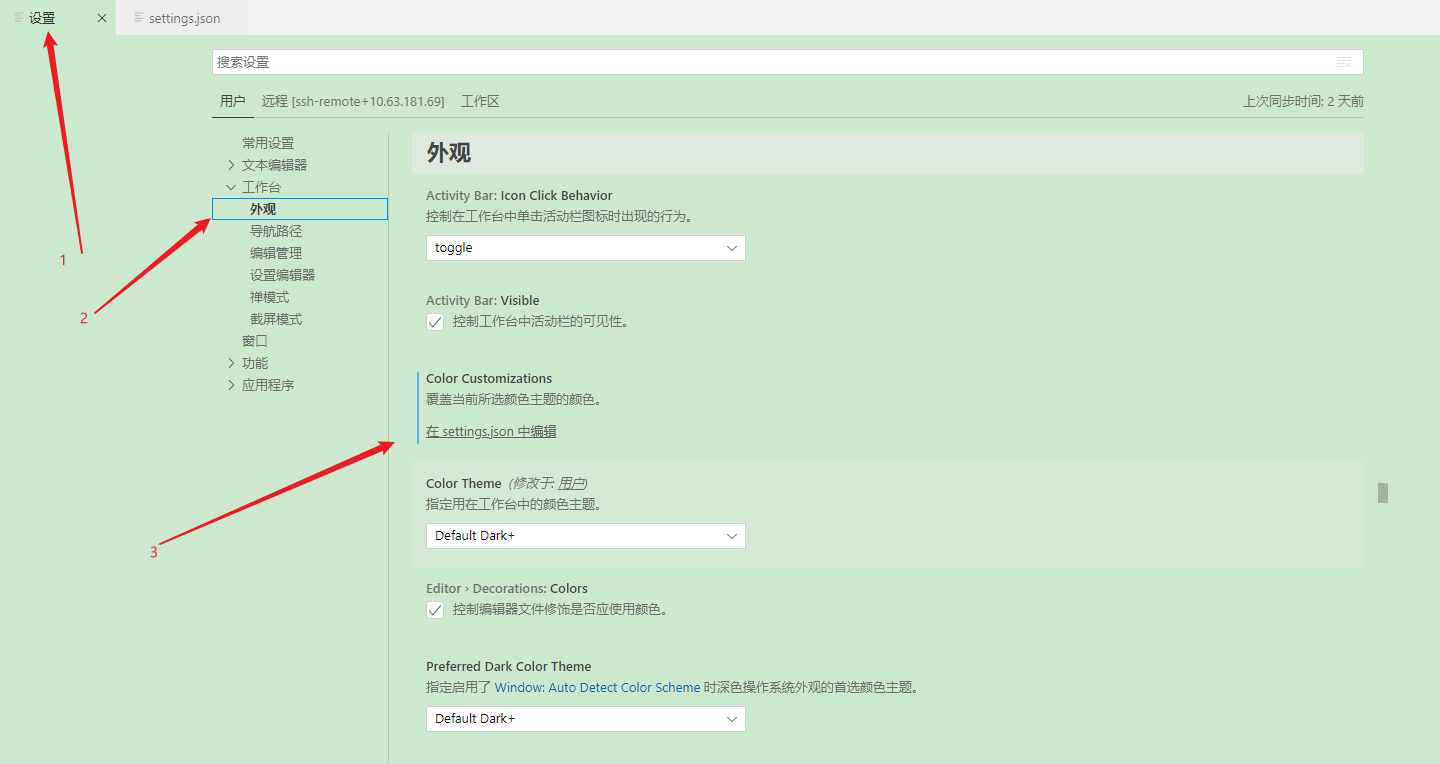Expand the 文本编辑器 tree chevron
Image resolution: width=1440 pixels, height=764 pixels.
click(231, 165)
